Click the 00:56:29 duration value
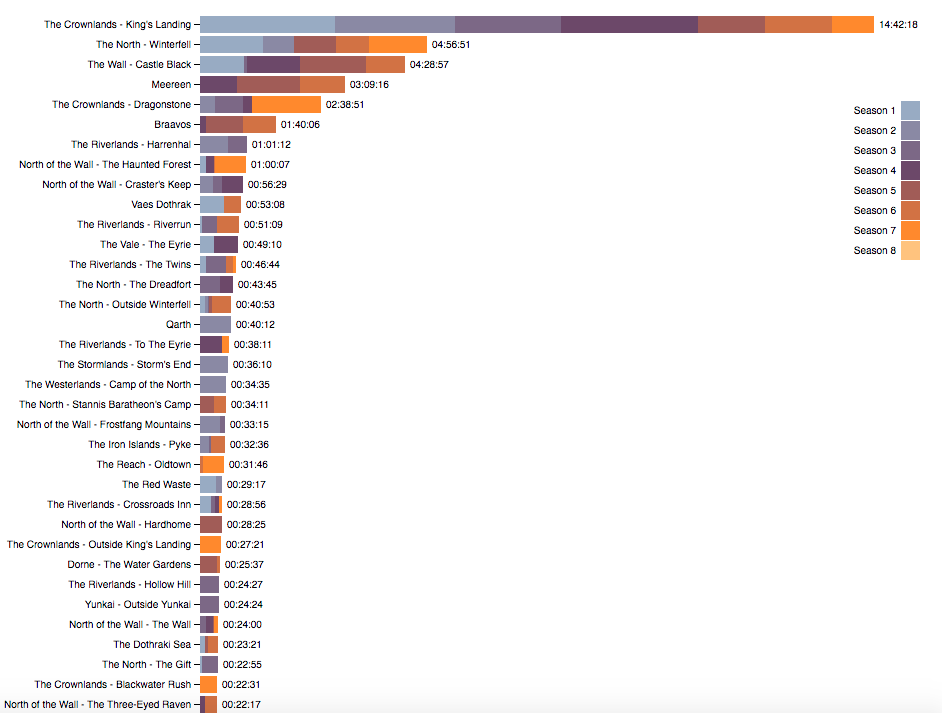Viewport: 942px width, 713px height. click(x=267, y=184)
